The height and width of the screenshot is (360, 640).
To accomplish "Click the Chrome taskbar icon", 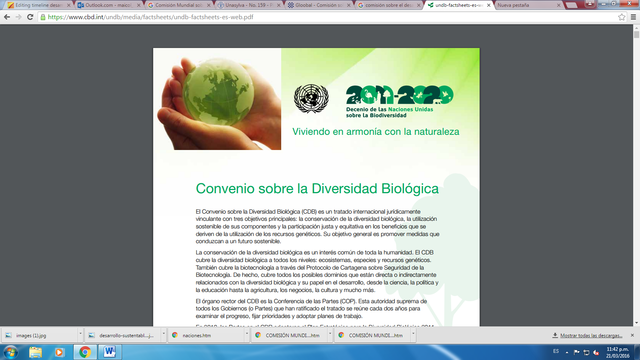I will point(85,352).
